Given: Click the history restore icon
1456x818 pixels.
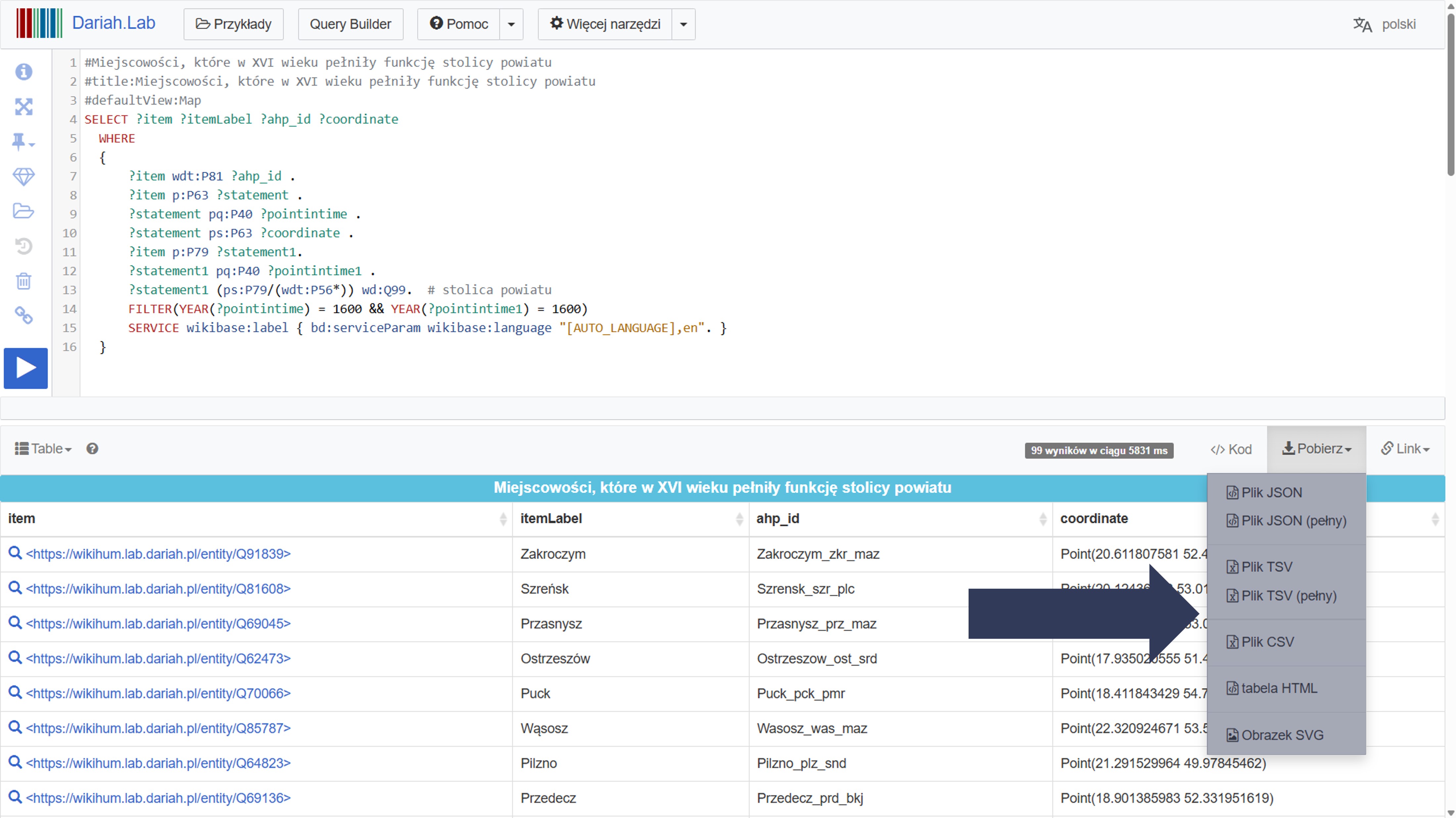Looking at the screenshot, I should pyautogui.click(x=24, y=246).
